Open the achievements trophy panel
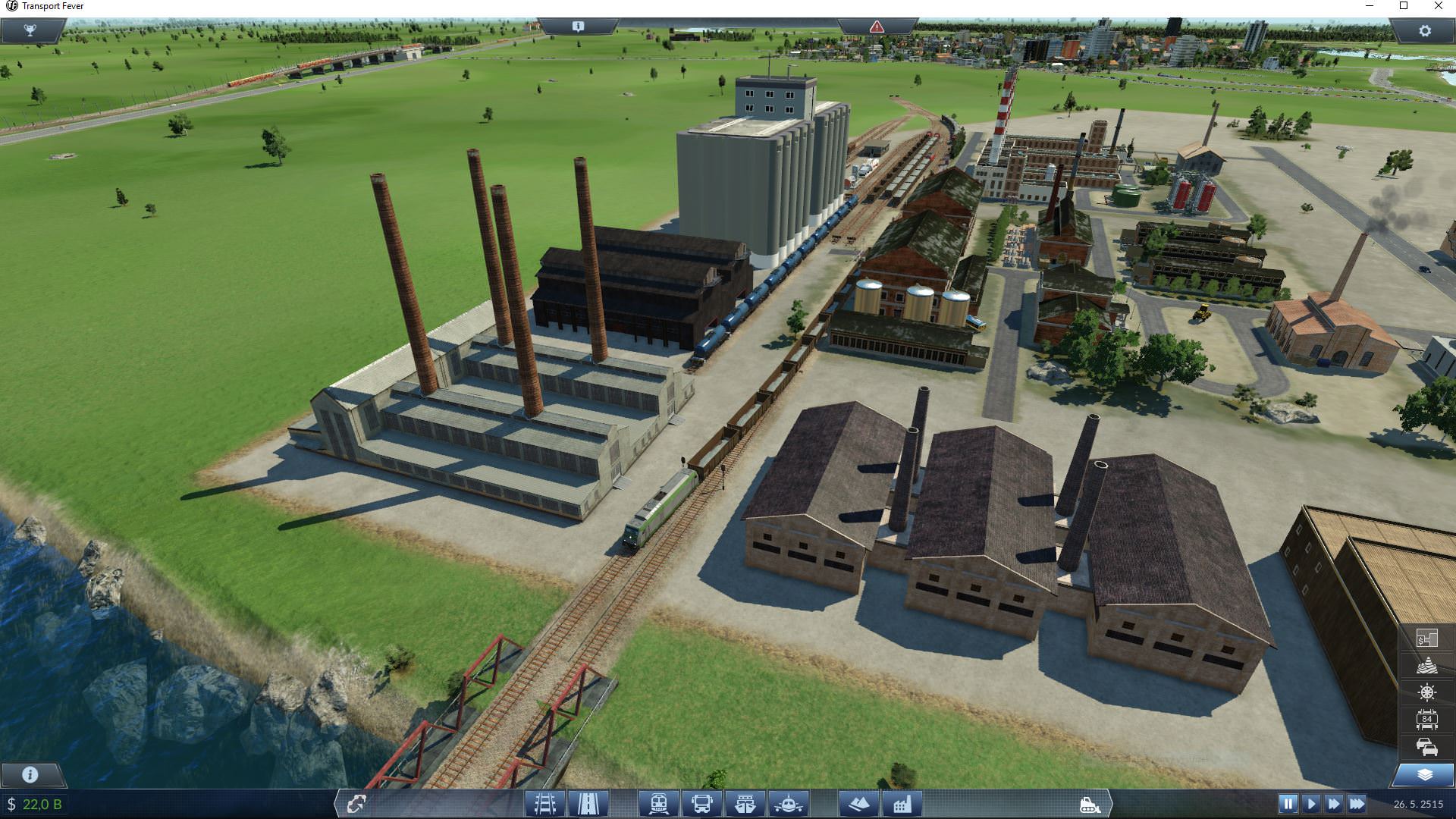This screenshot has height=819, width=1456. tap(30, 30)
